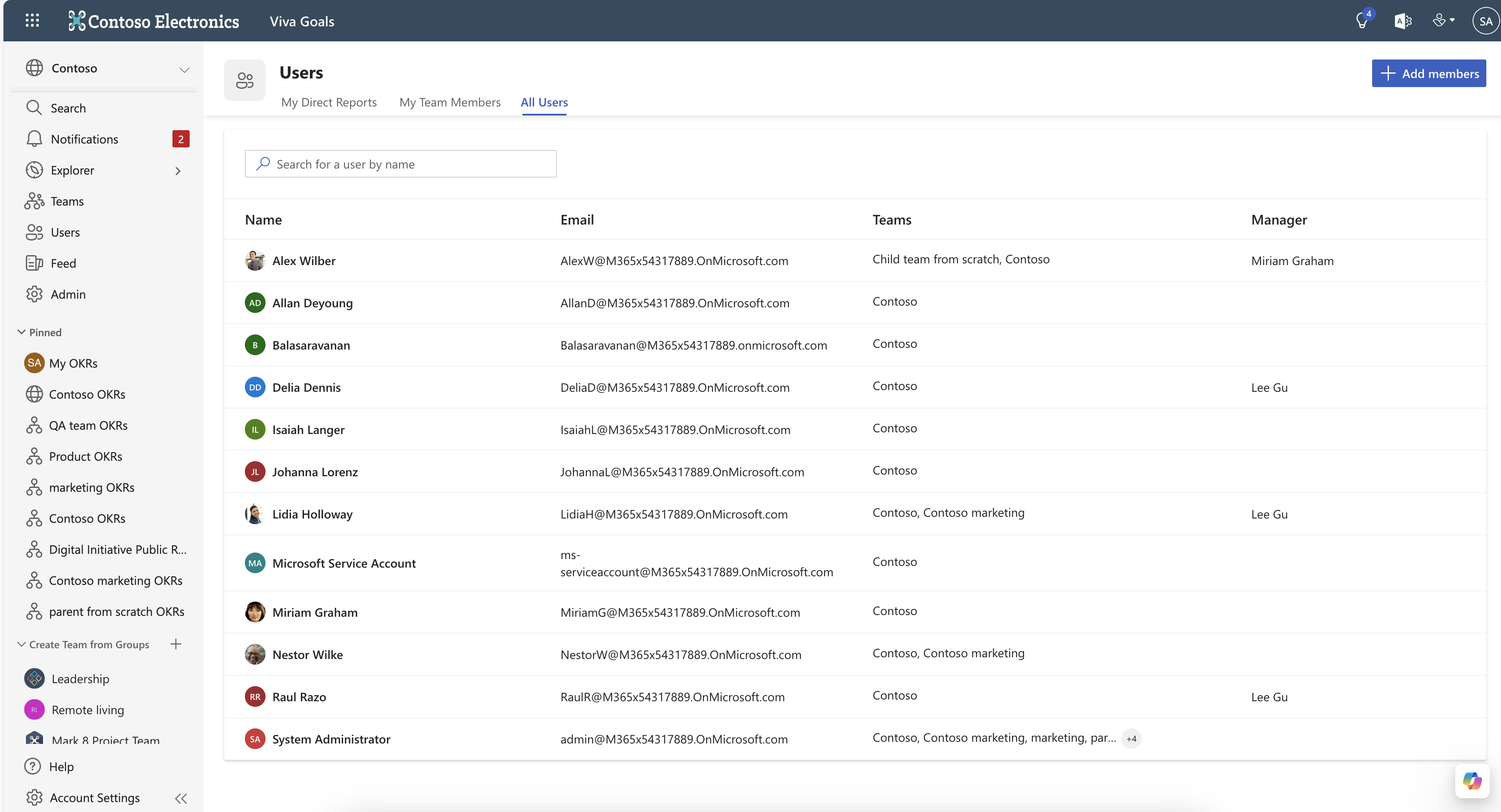The image size is (1501, 812).
Task: Open My OKRs pinned item
Action: (73, 363)
